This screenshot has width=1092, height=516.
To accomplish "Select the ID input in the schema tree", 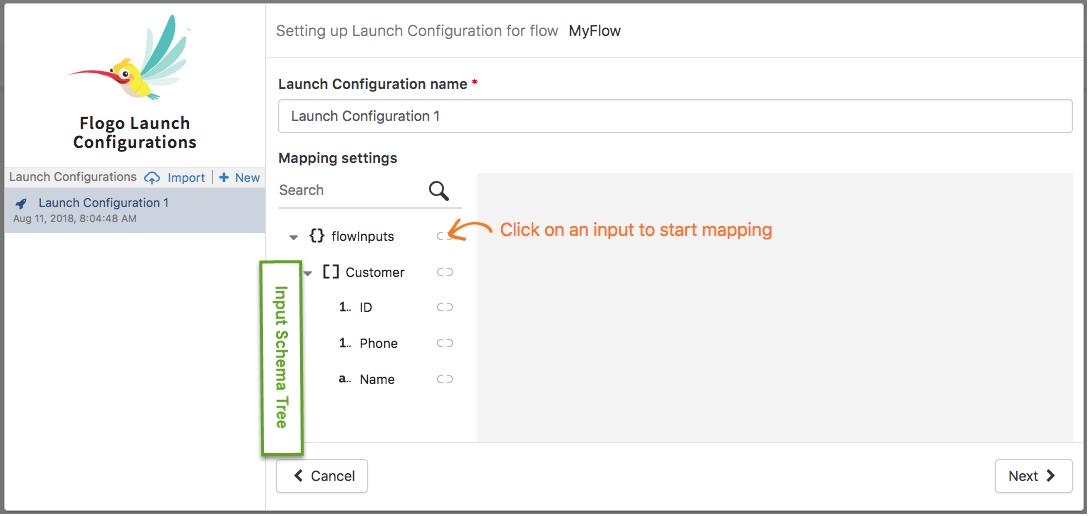I will [x=366, y=308].
